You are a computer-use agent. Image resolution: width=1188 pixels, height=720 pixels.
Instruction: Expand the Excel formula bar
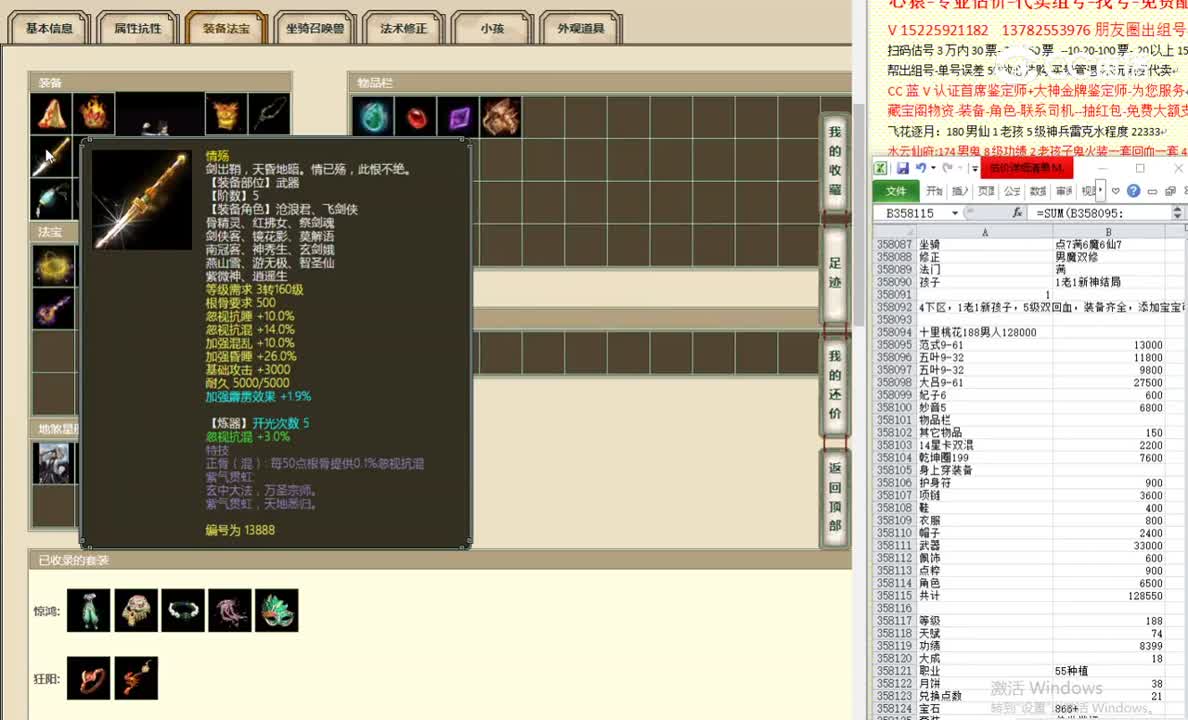[1177, 213]
